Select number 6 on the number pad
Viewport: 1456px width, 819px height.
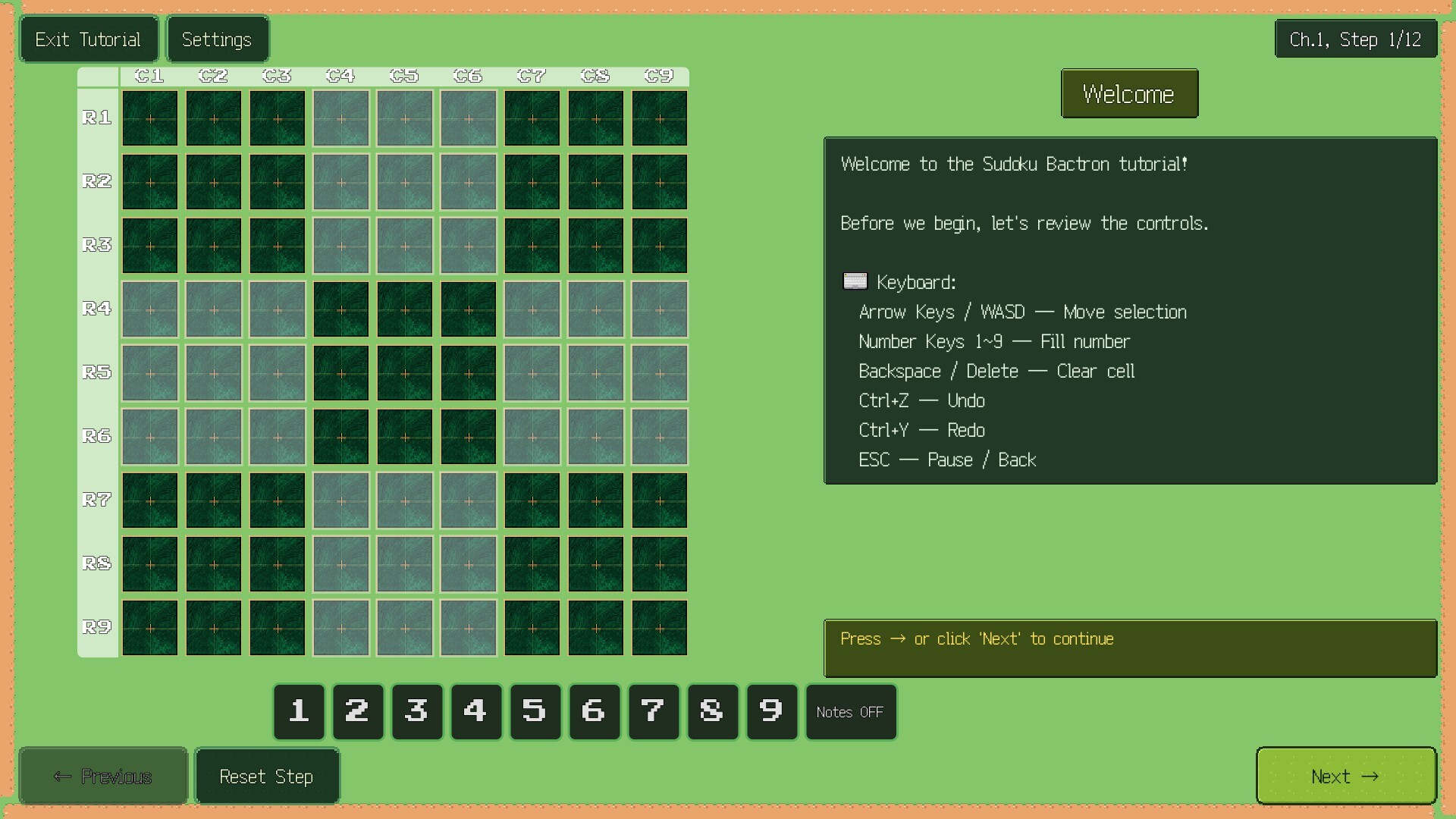595,711
